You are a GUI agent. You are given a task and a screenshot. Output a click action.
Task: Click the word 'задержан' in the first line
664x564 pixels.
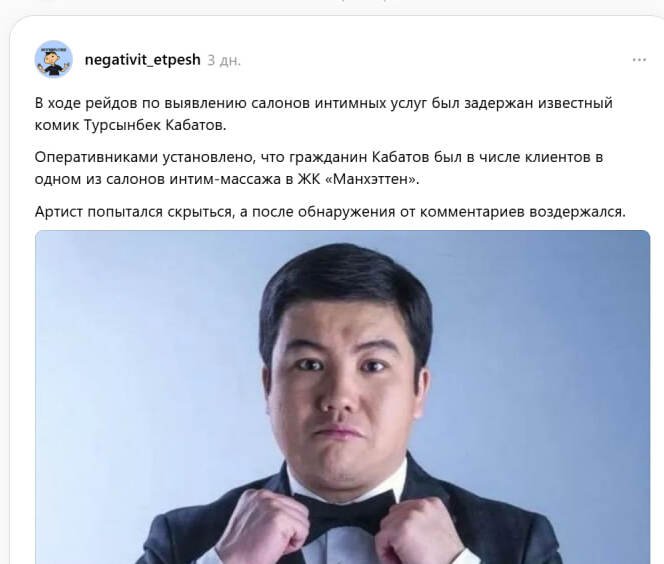click(498, 103)
